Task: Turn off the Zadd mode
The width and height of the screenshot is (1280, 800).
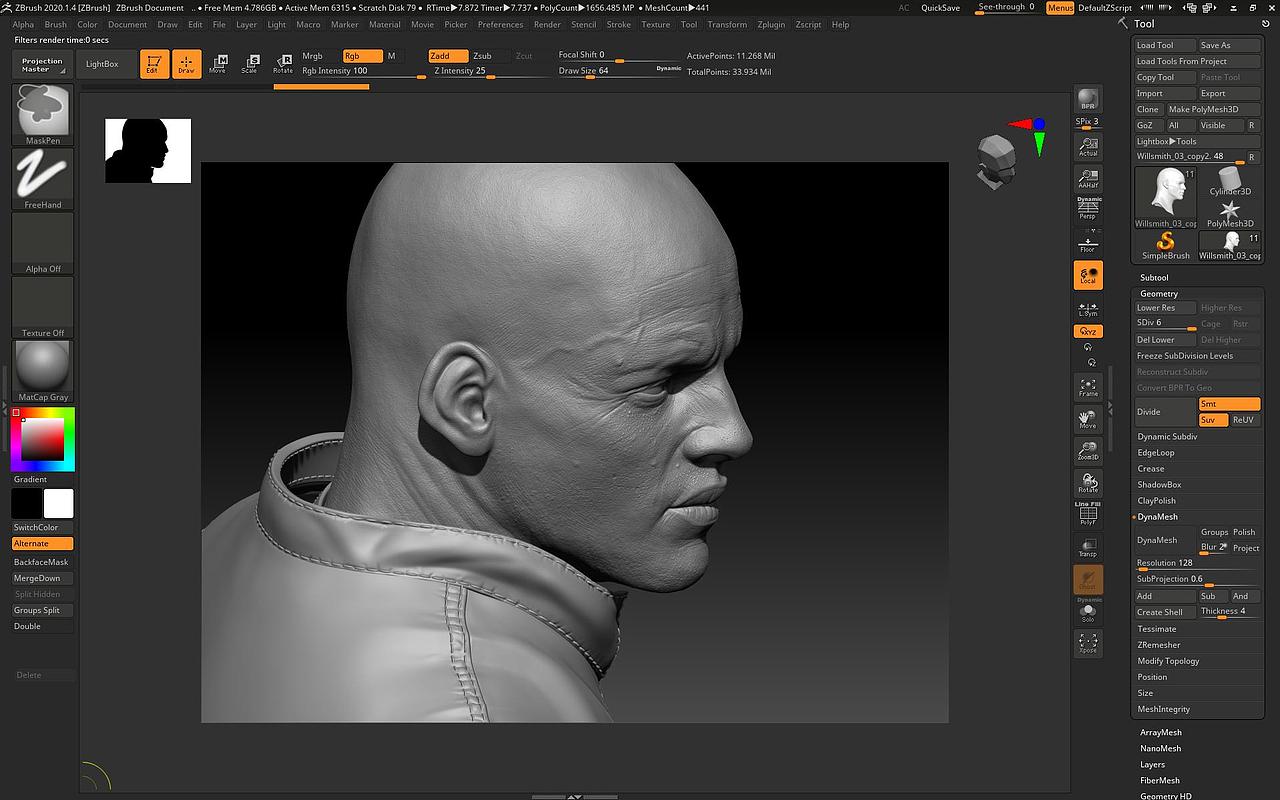Action: [x=447, y=56]
